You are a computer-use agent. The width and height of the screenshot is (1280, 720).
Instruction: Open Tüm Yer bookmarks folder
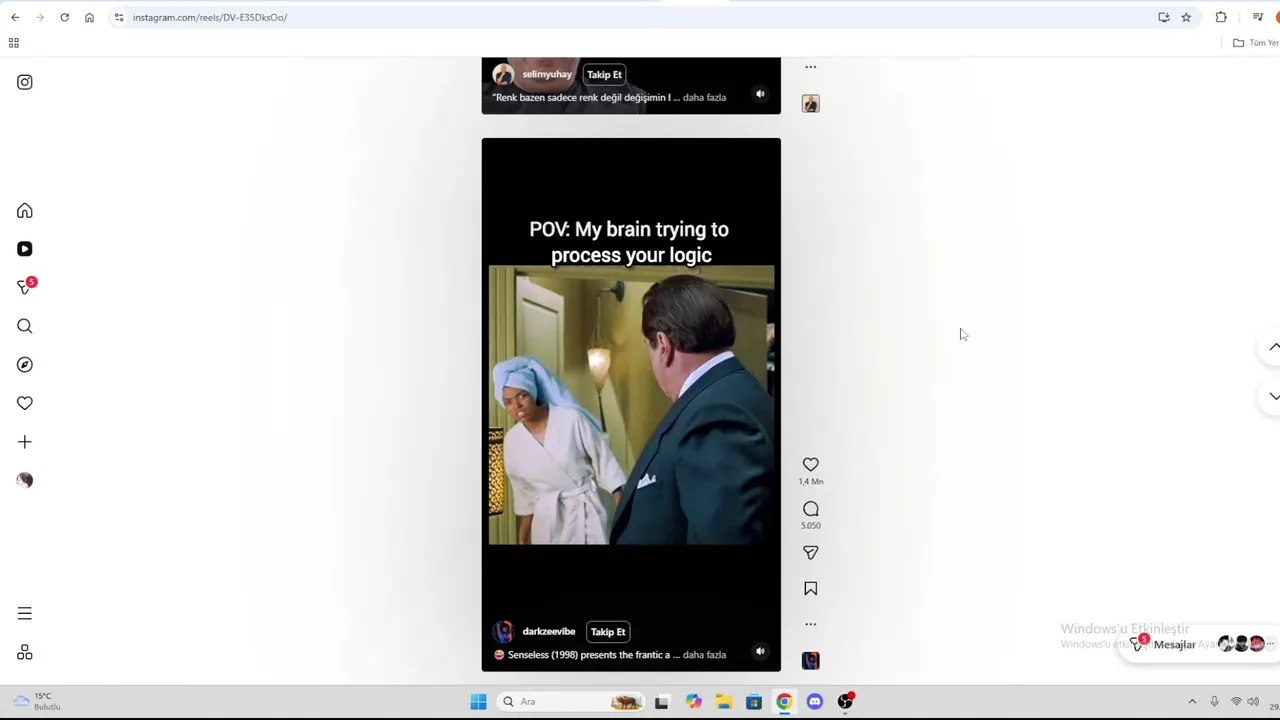1256,43
